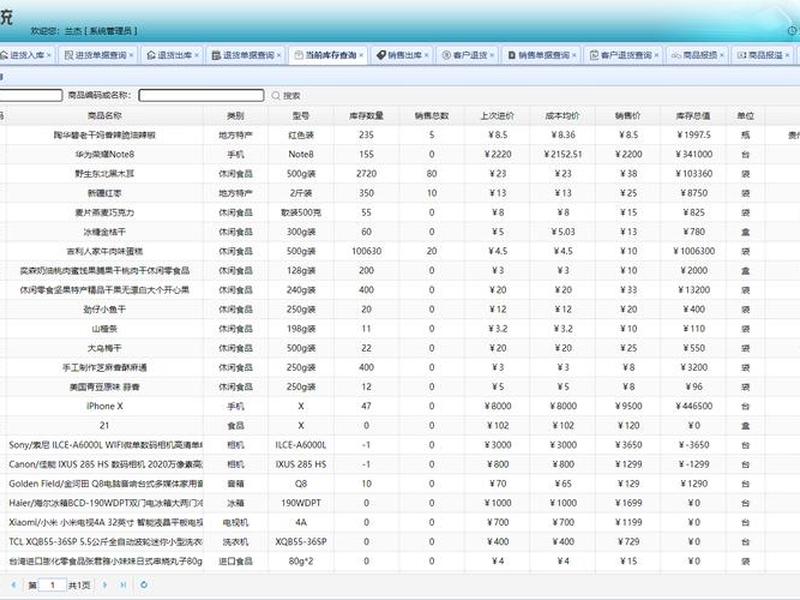Switch to the 进货入库 tab
This screenshot has height=600, width=800.
pyautogui.click(x=27, y=55)
